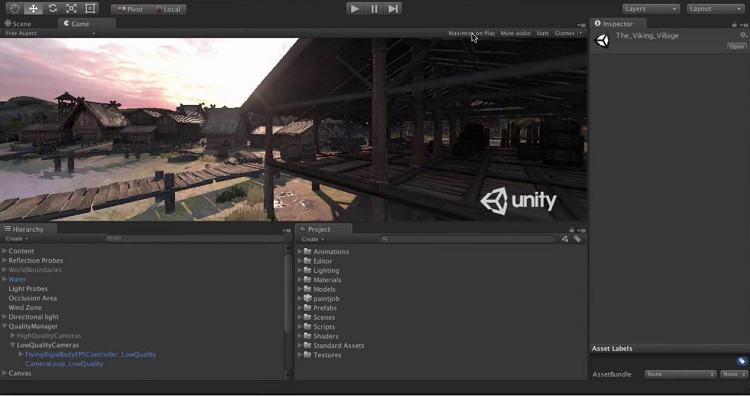
Task: Click Search by Type icon
Action: 565,239
